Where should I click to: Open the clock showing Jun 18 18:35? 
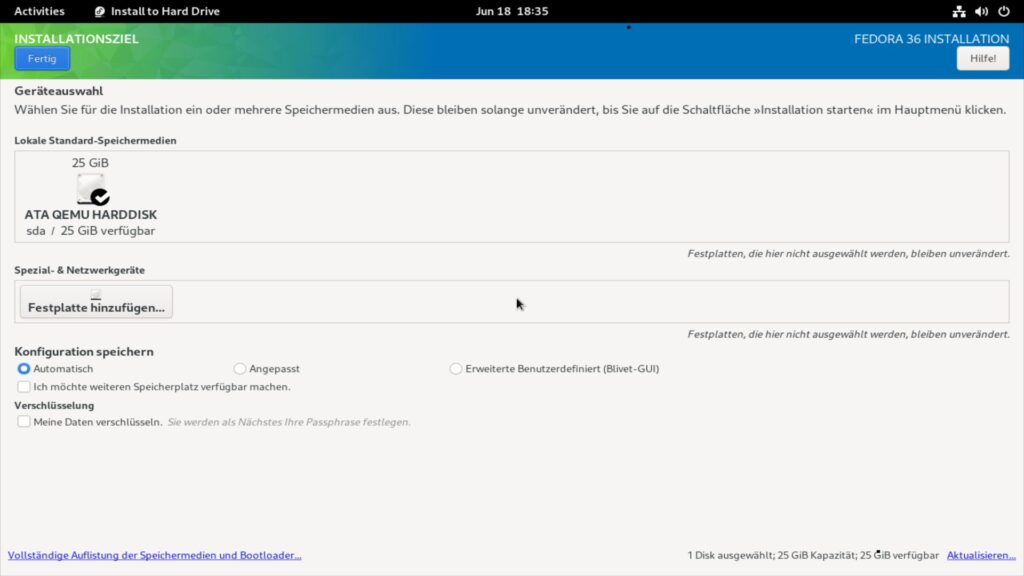pos(512,11)
